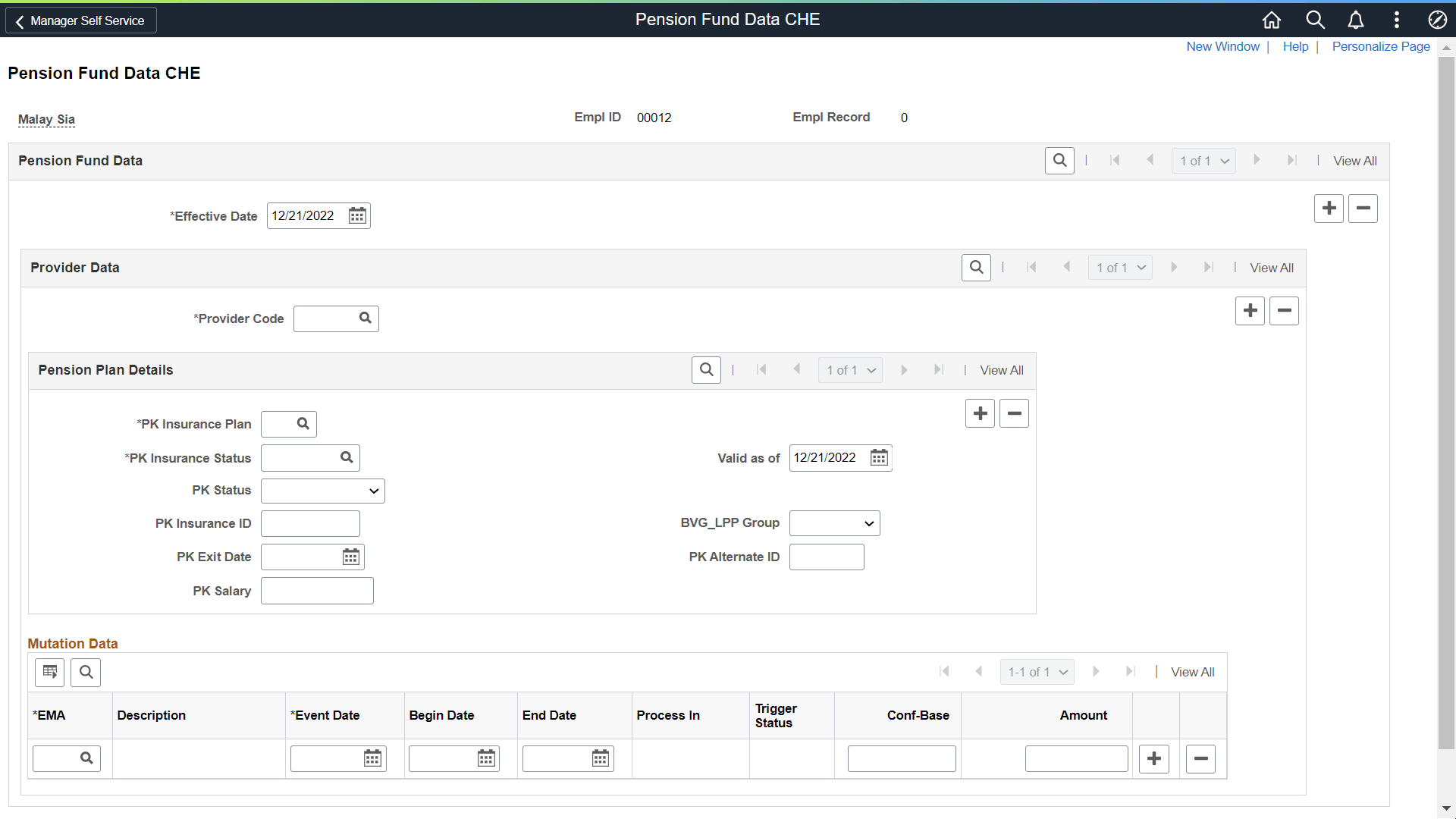
Task: Open PK Insurance Plan lookup icon
Action: (x=303, y=424)
